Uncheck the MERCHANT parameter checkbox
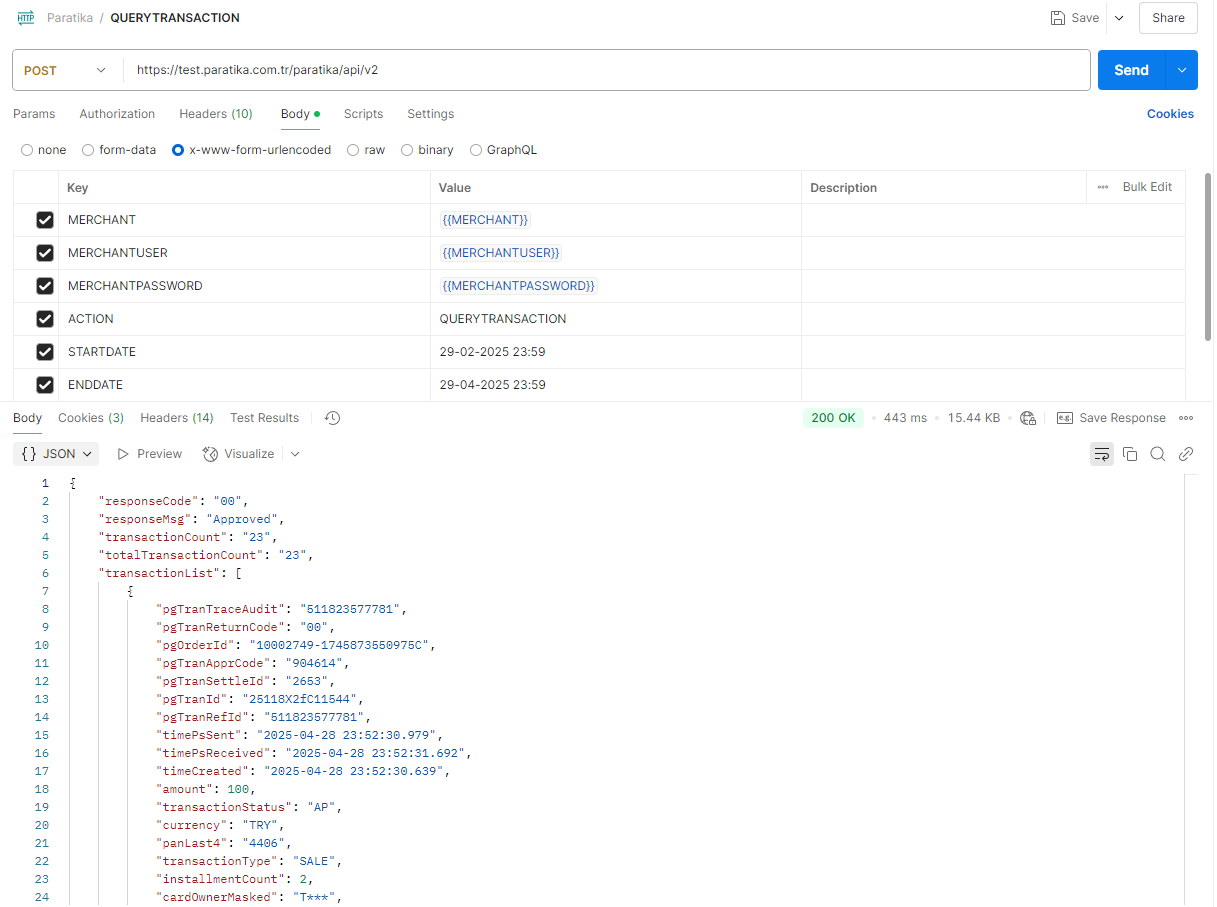 (x=45, y=220)
